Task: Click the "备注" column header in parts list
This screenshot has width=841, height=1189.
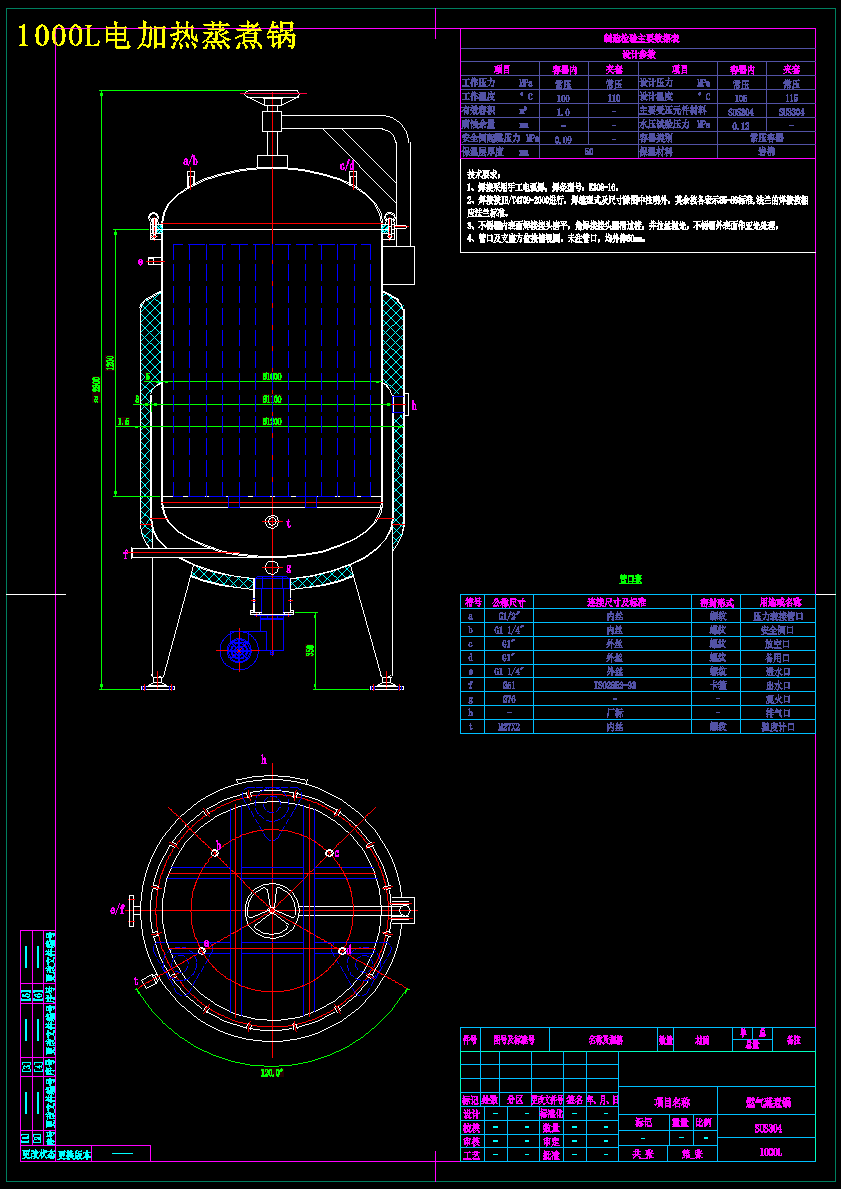Action: pyautogui.click(x=794, y=1038)
